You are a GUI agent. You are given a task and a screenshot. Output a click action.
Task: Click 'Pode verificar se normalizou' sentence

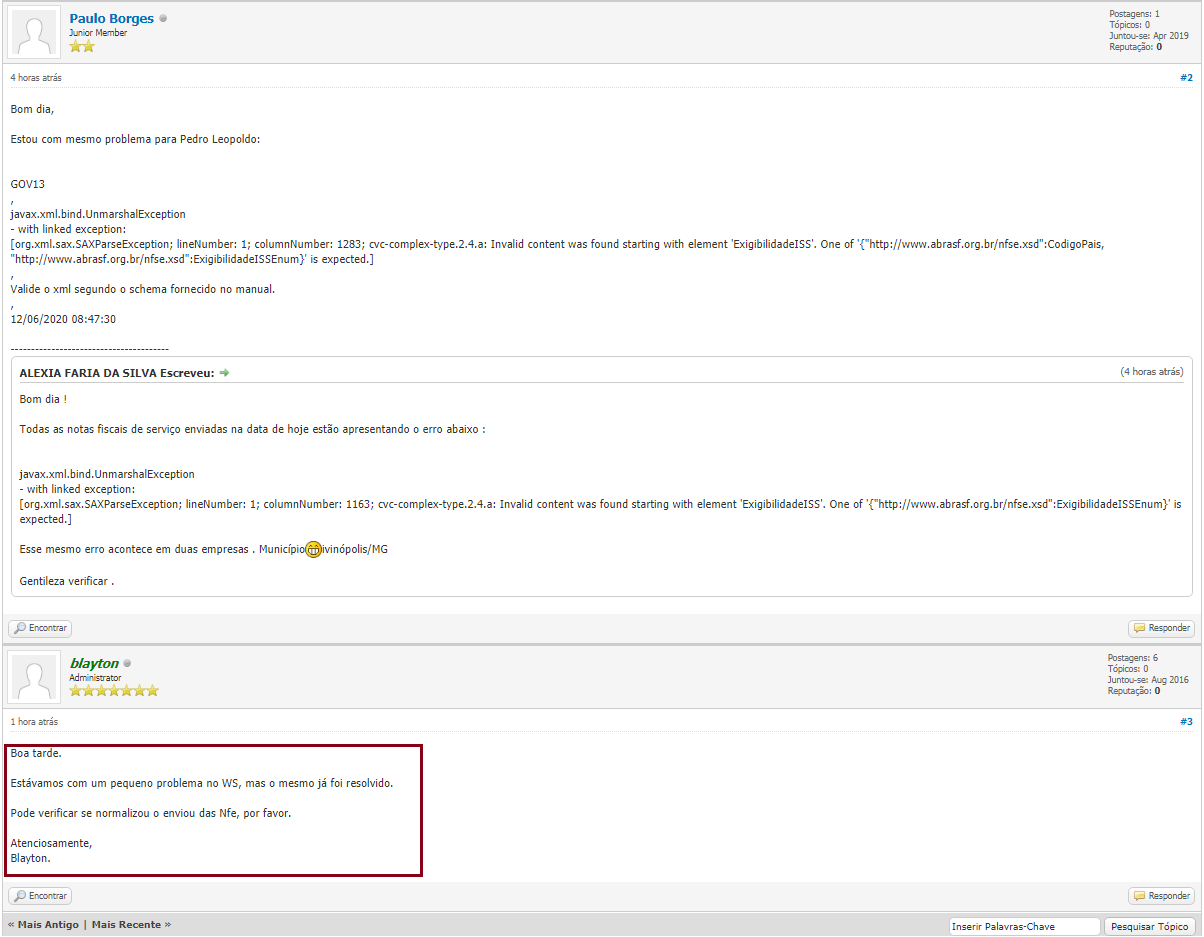[x=151, y=813]
